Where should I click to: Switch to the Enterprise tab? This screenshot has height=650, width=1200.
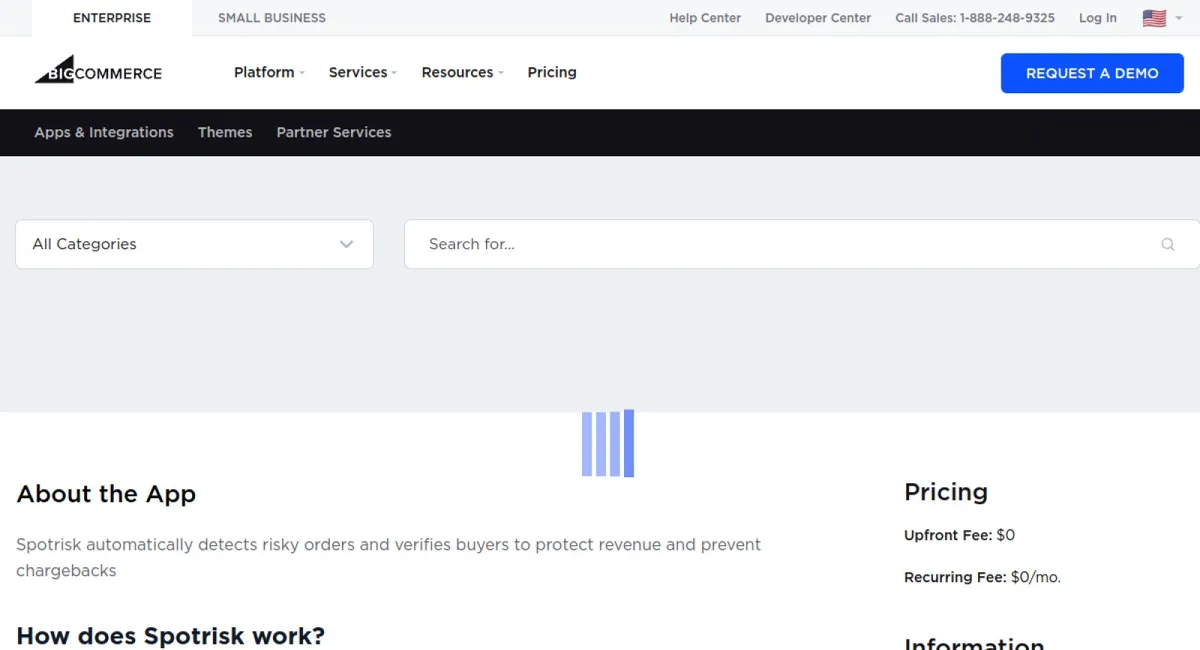(x=112, y=18)
